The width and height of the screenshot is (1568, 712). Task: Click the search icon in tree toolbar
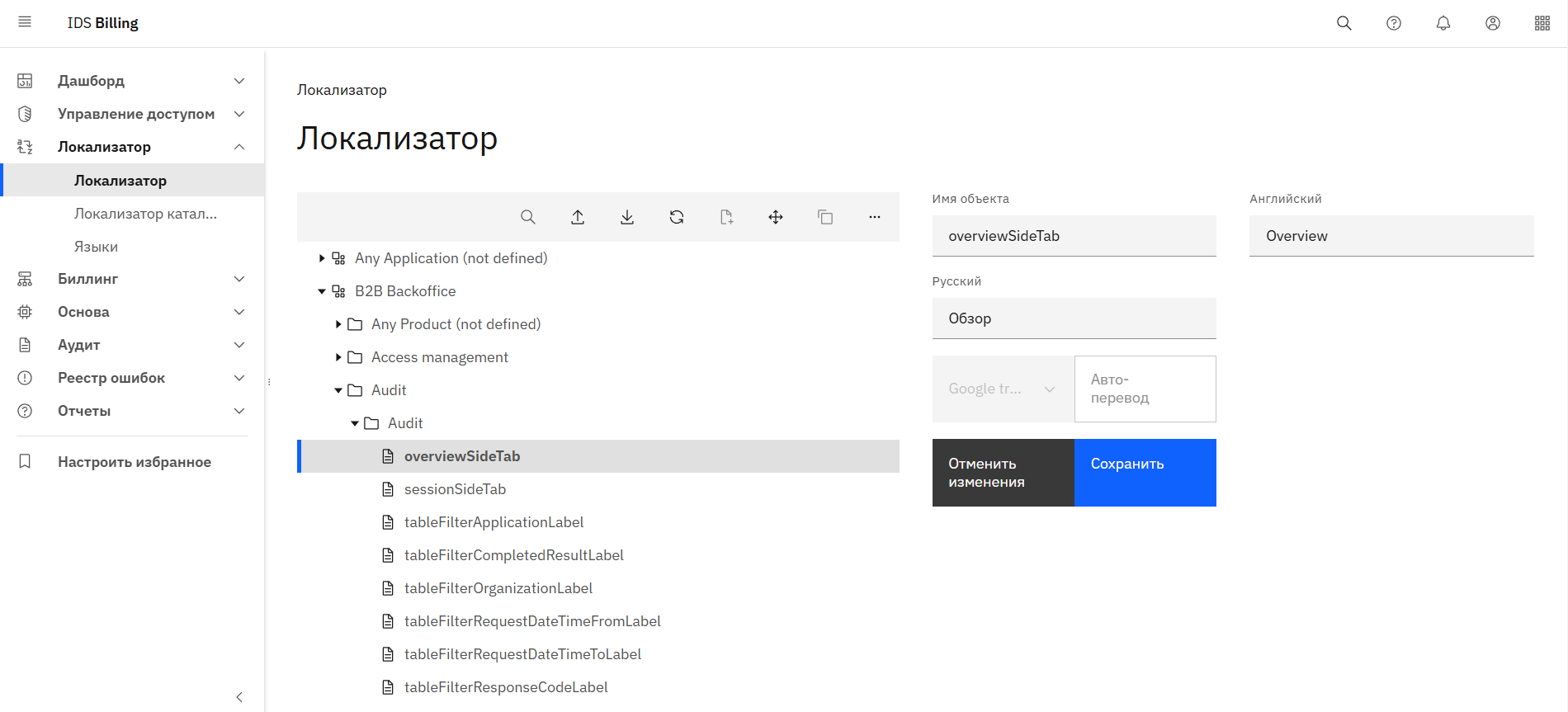[x=528, y=217]
